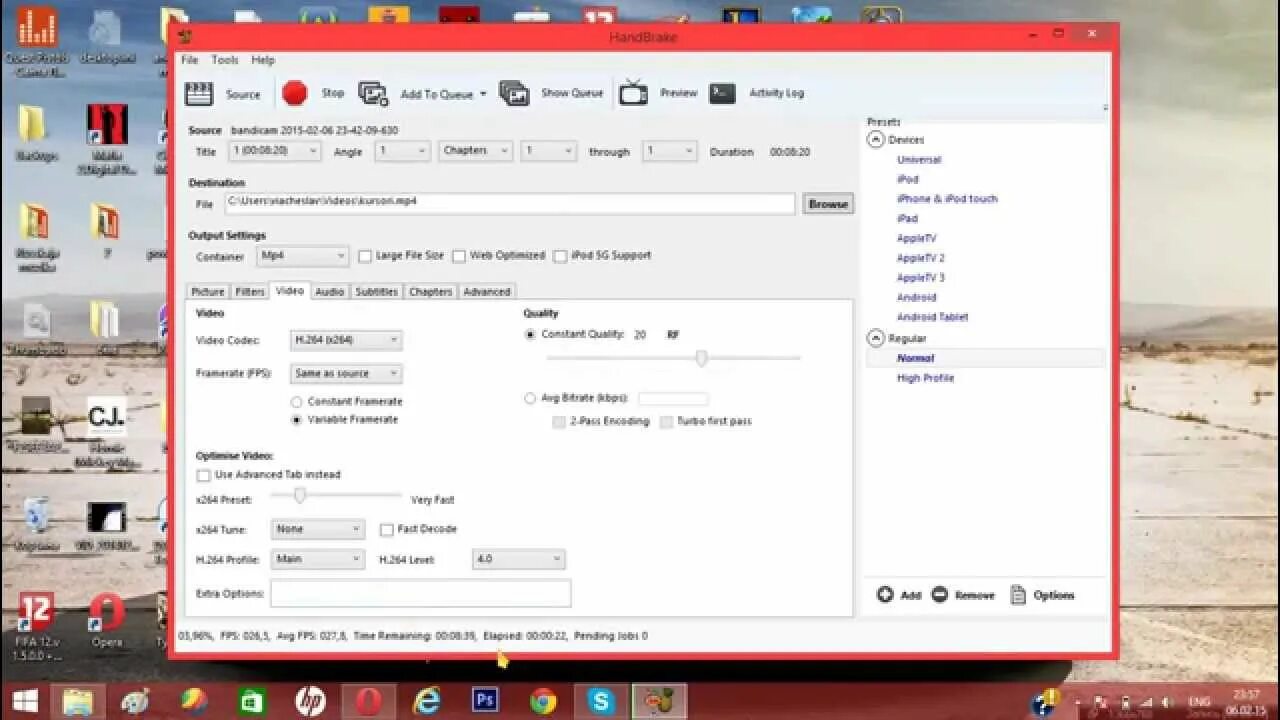This screenshot has height=720, width=1280.
Task: Click the red Stop encode icon
Action: (x=294, y=93)
